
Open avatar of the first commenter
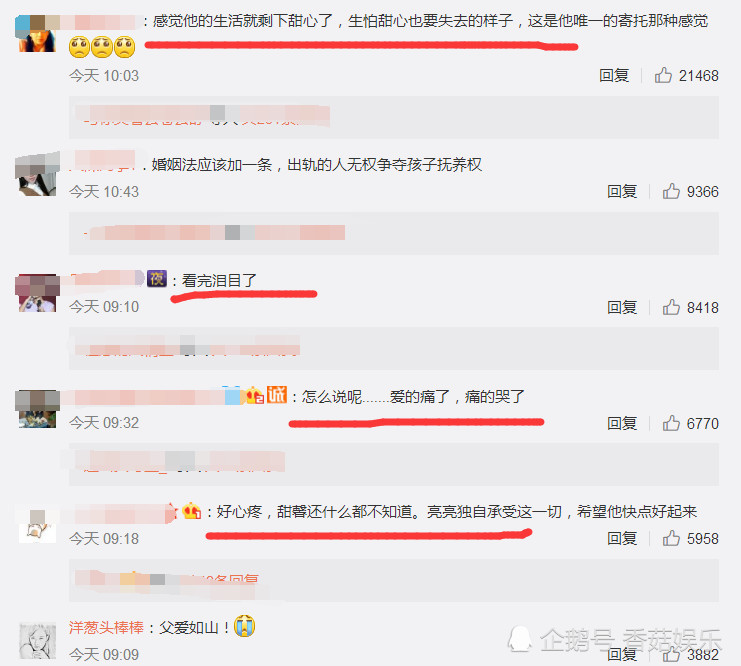37,33
